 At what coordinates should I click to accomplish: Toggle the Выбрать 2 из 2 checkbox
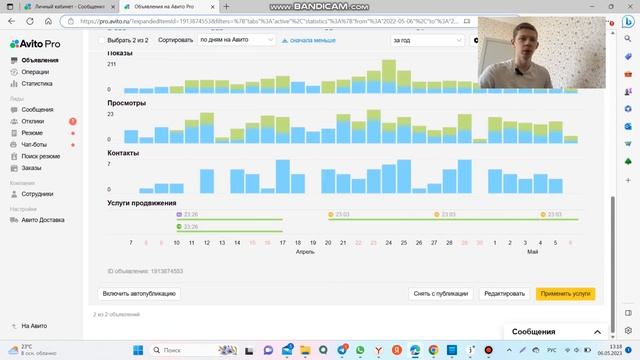(x=102, y=40)
